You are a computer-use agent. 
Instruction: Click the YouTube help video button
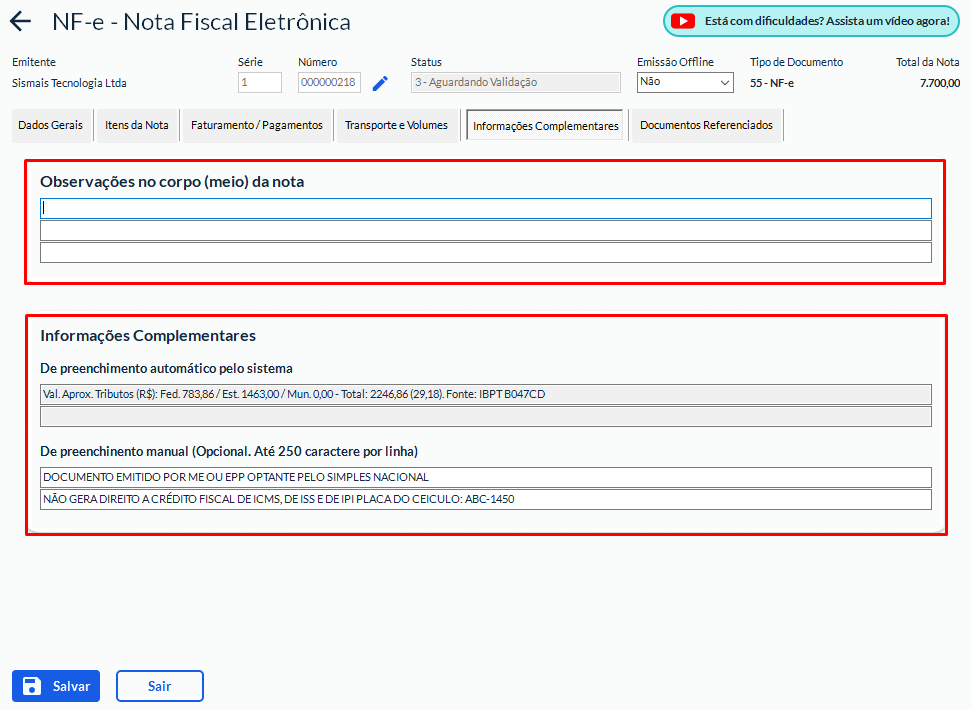(x=811, y=21)
